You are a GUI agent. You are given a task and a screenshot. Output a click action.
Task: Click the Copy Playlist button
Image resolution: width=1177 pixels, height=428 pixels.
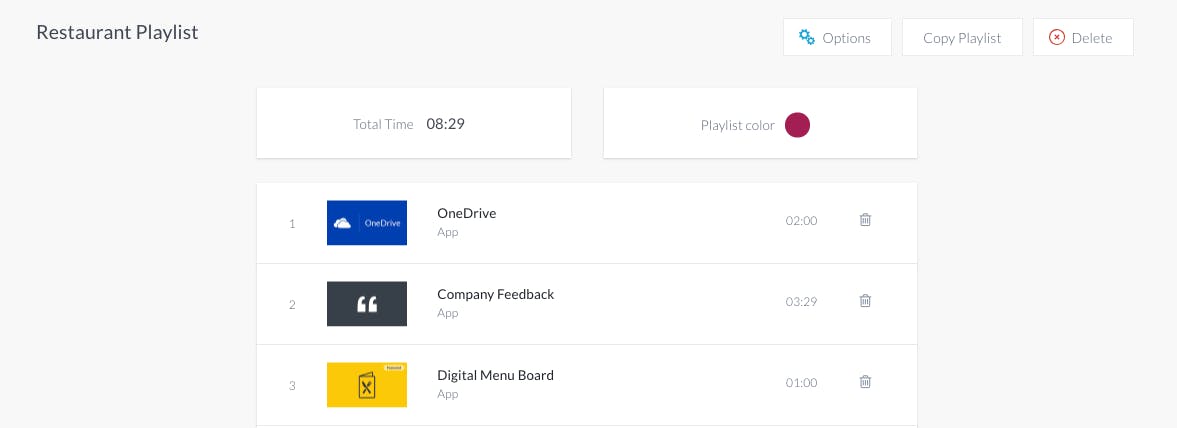tap(962, 38)
